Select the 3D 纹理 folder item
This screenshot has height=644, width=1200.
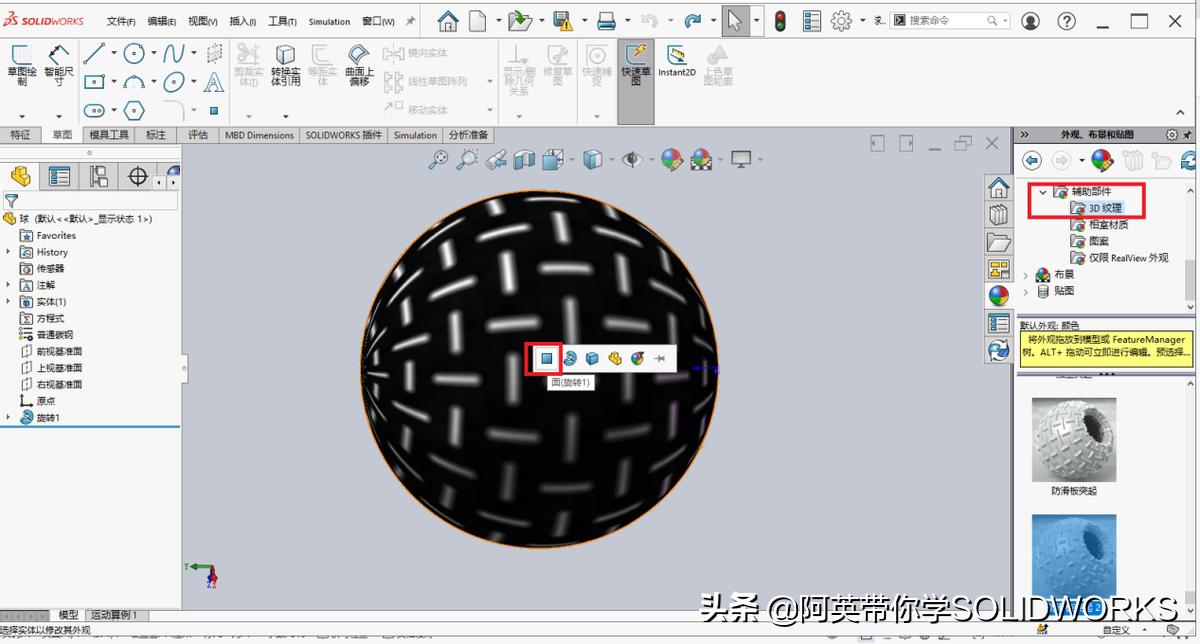[x=1102, y=207]
